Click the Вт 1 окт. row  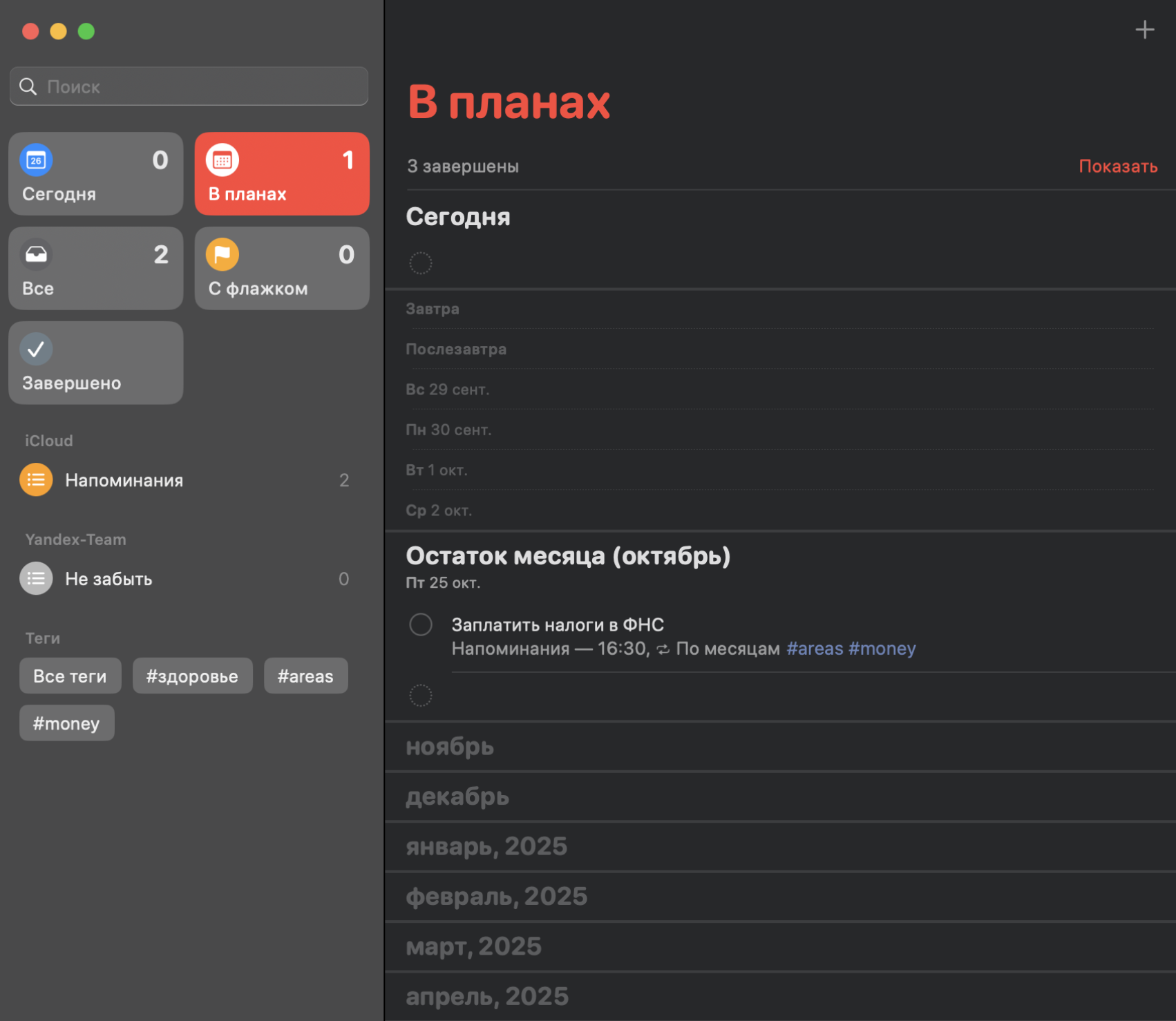pyautogui.click(x=780, y=470)
